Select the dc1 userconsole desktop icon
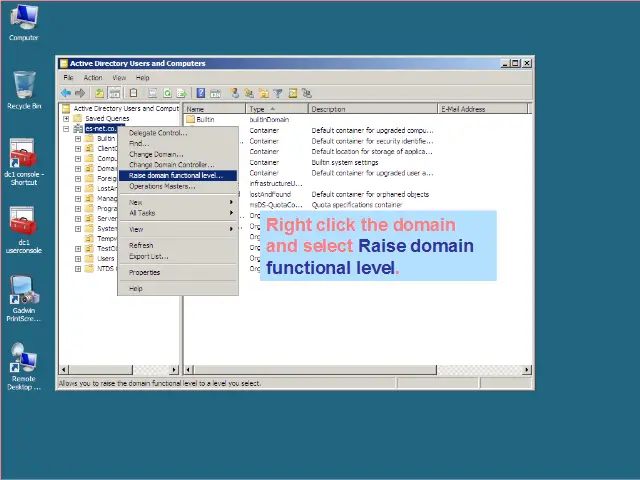 click(24, 230)
